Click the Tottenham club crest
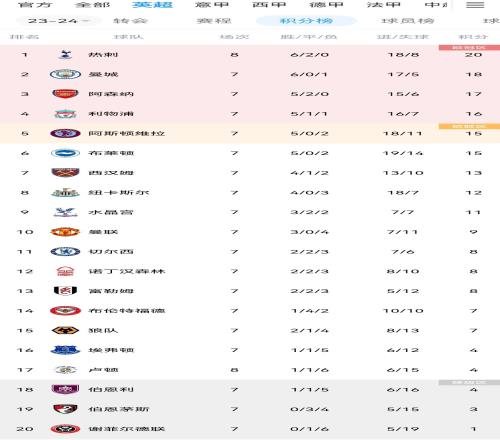 65,54
